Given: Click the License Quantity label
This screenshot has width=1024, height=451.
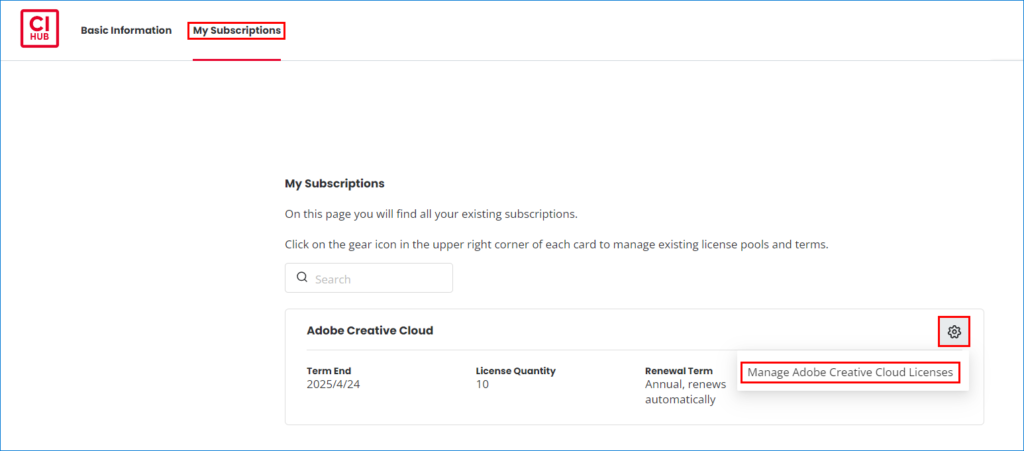Looking at the screenshot, I should [515, 371].
